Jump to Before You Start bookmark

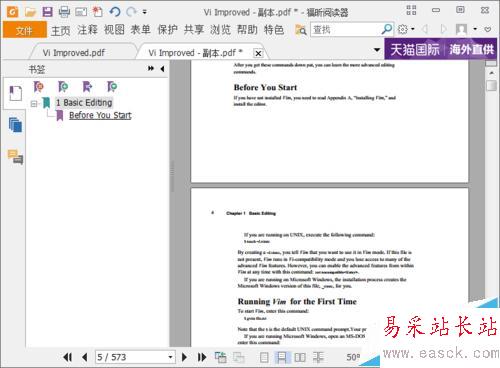pos(100,115)
